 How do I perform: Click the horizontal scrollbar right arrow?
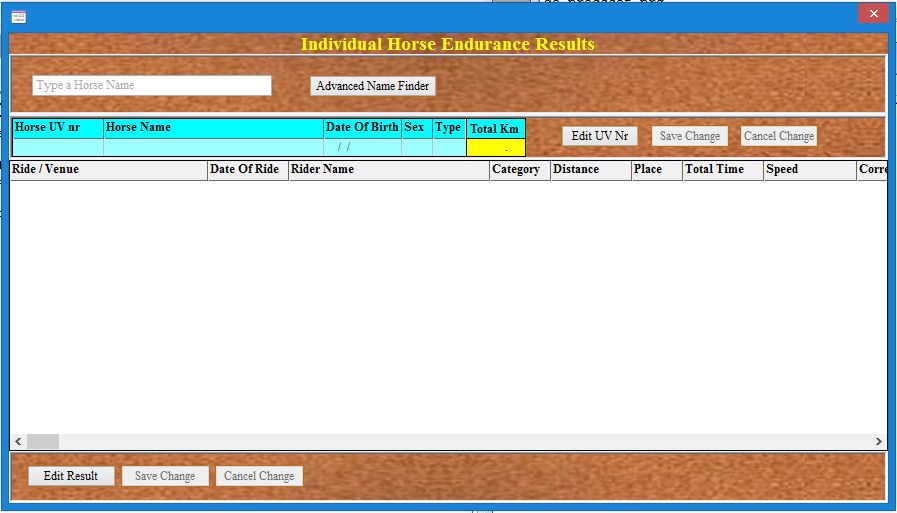[x=878, y=441]
